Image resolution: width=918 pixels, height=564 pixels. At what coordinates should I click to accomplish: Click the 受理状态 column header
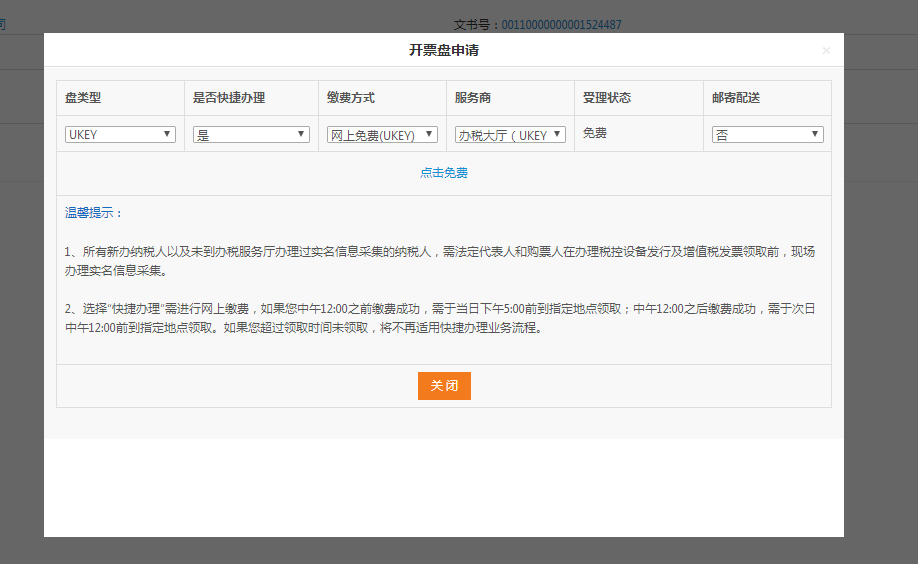[x=607, y=98]
